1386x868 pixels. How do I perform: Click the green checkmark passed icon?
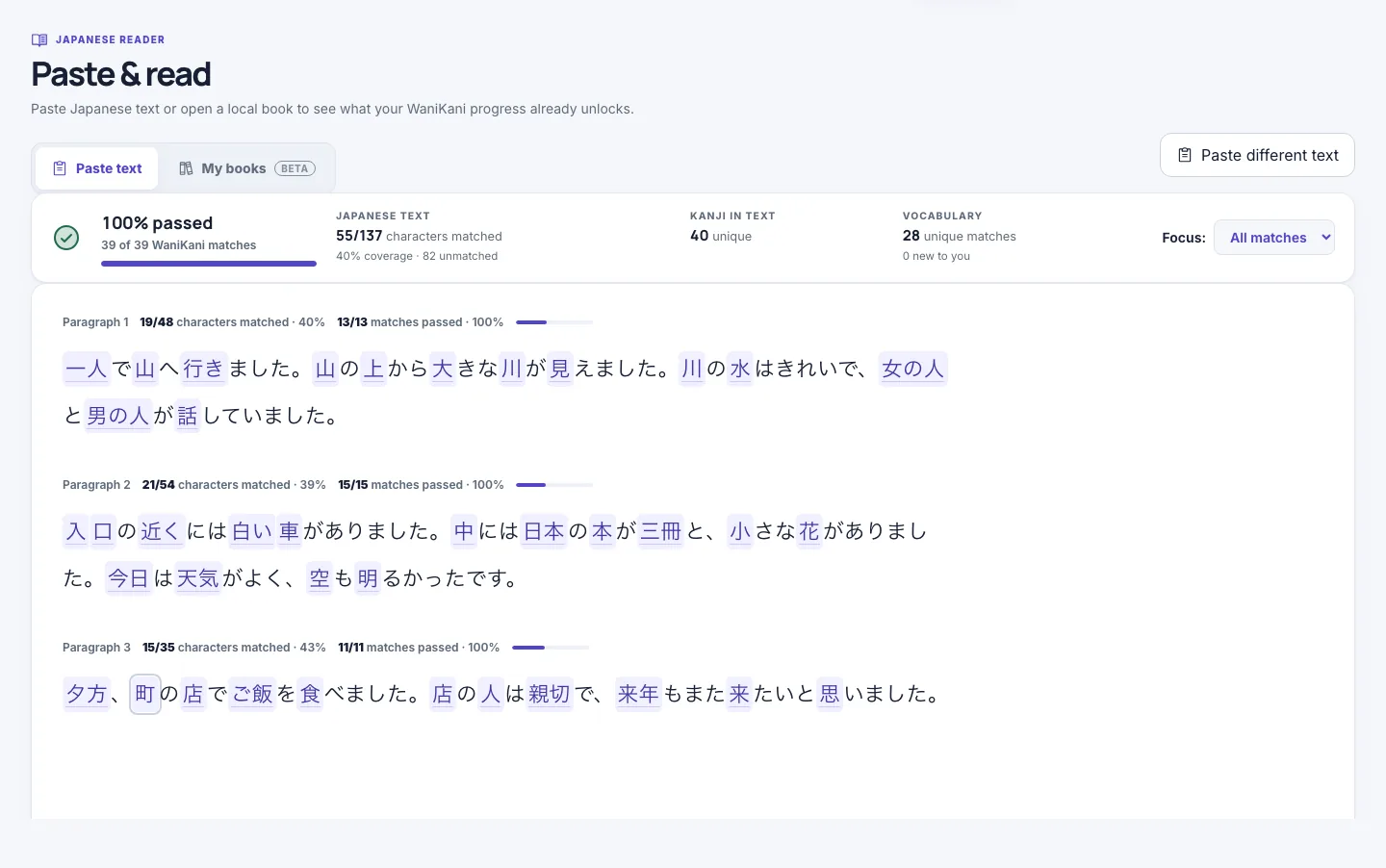(66, 238)
